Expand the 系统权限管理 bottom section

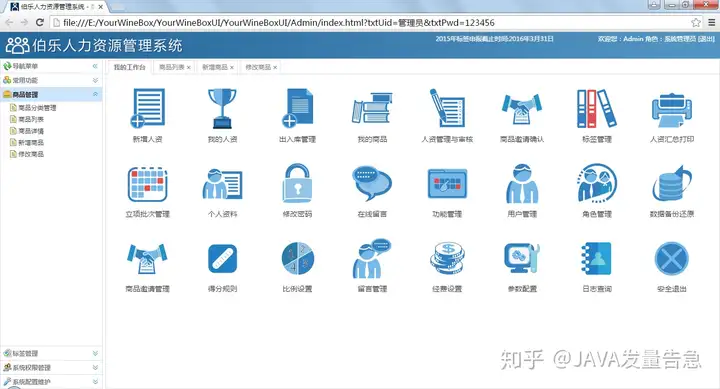51,367
